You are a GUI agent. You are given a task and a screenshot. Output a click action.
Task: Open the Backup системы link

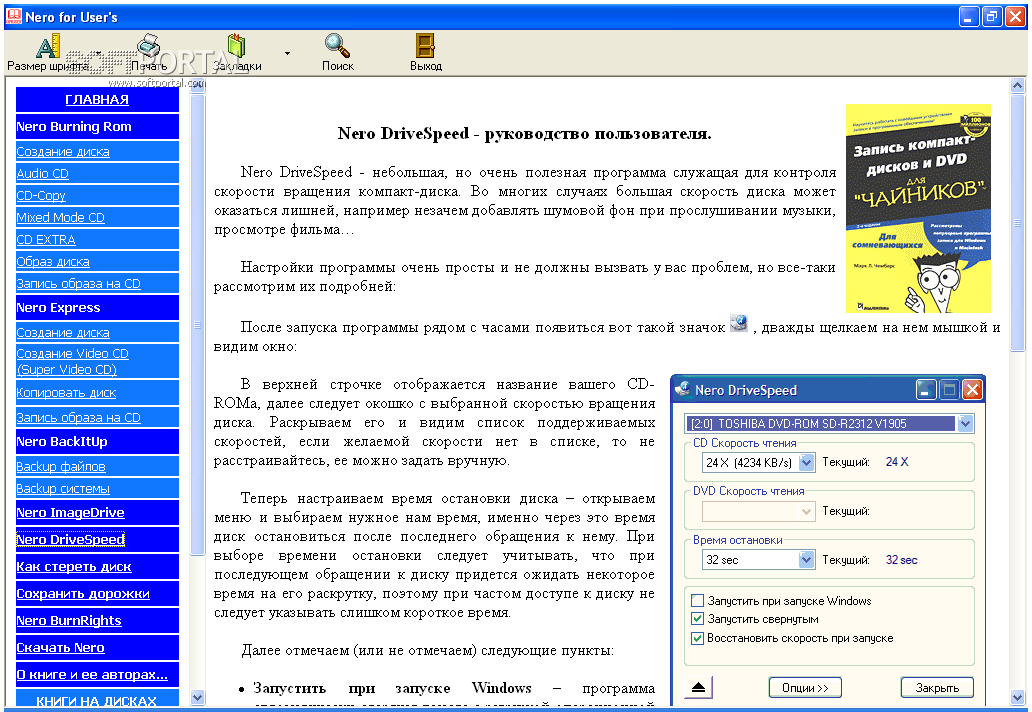[x=63, y=488]
